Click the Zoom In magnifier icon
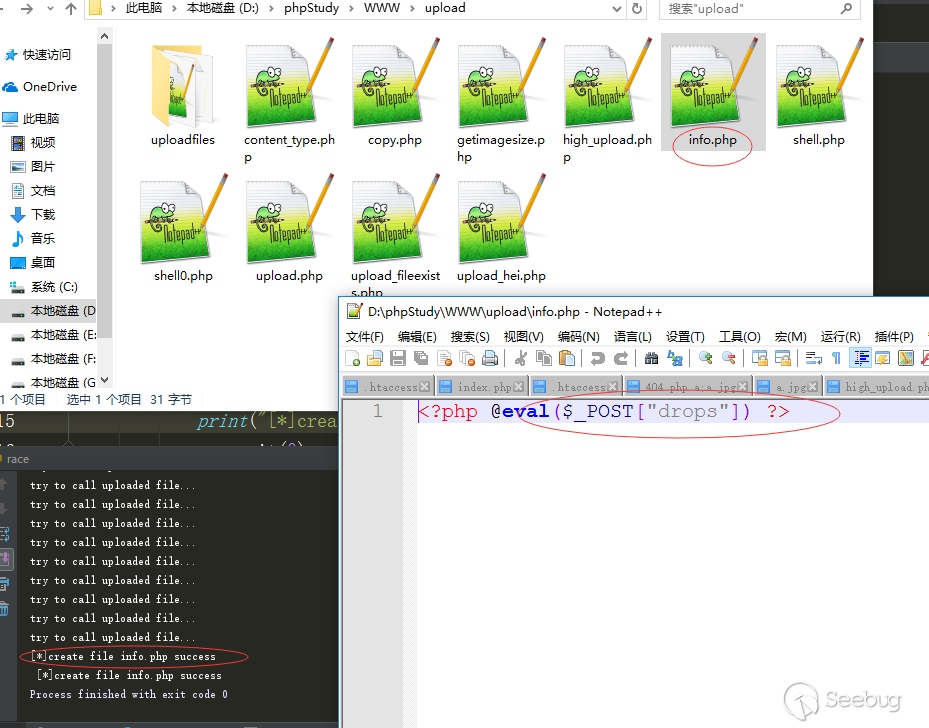This screenshot has width=929, height=728. pyautogui.click(x=705, y=358)
